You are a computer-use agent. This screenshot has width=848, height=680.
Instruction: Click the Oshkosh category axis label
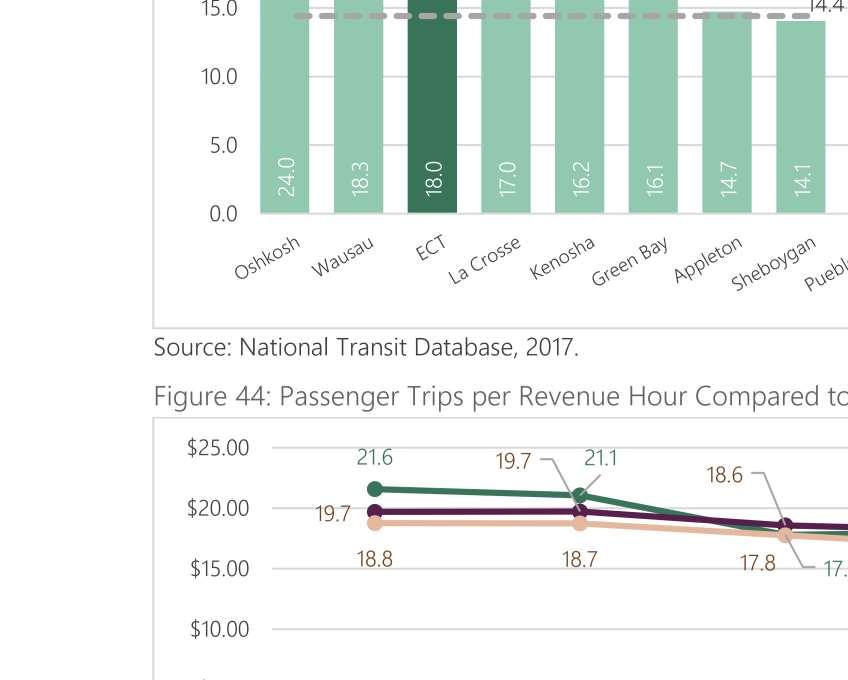[x=268, y=258]
